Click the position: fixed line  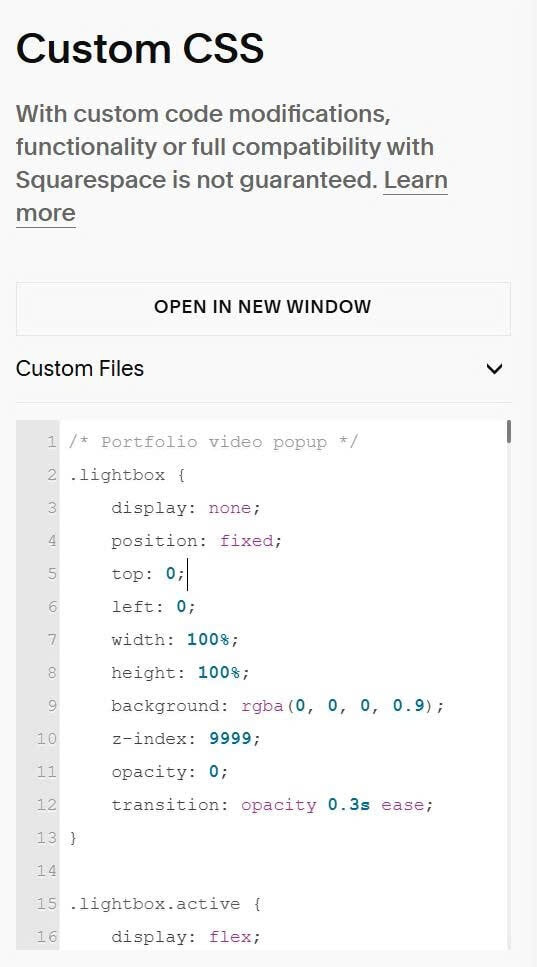click(197, 541)
